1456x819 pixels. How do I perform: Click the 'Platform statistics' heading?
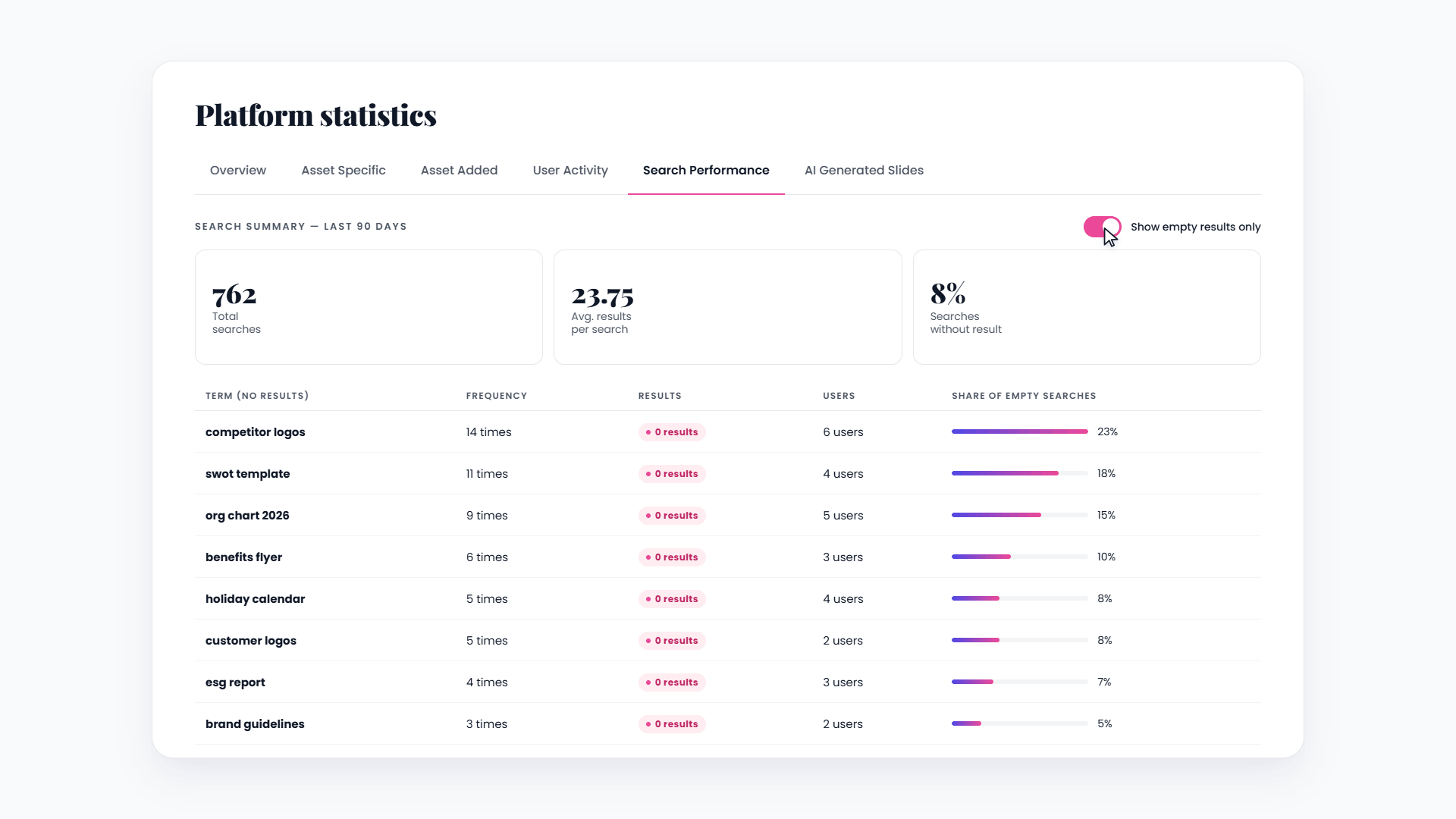click(x=315, y=115)
